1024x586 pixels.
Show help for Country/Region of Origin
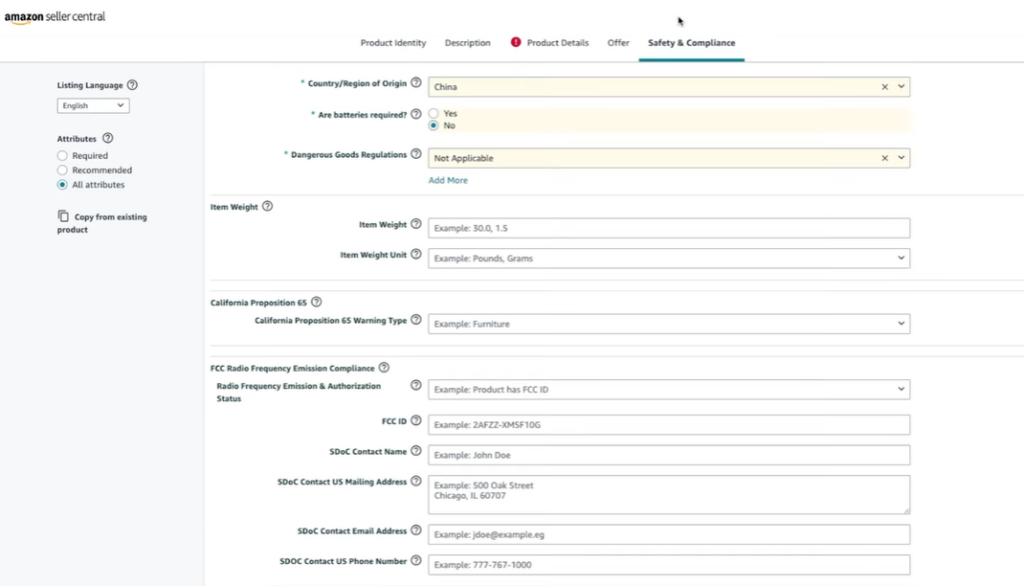click(x=416, y=83)
